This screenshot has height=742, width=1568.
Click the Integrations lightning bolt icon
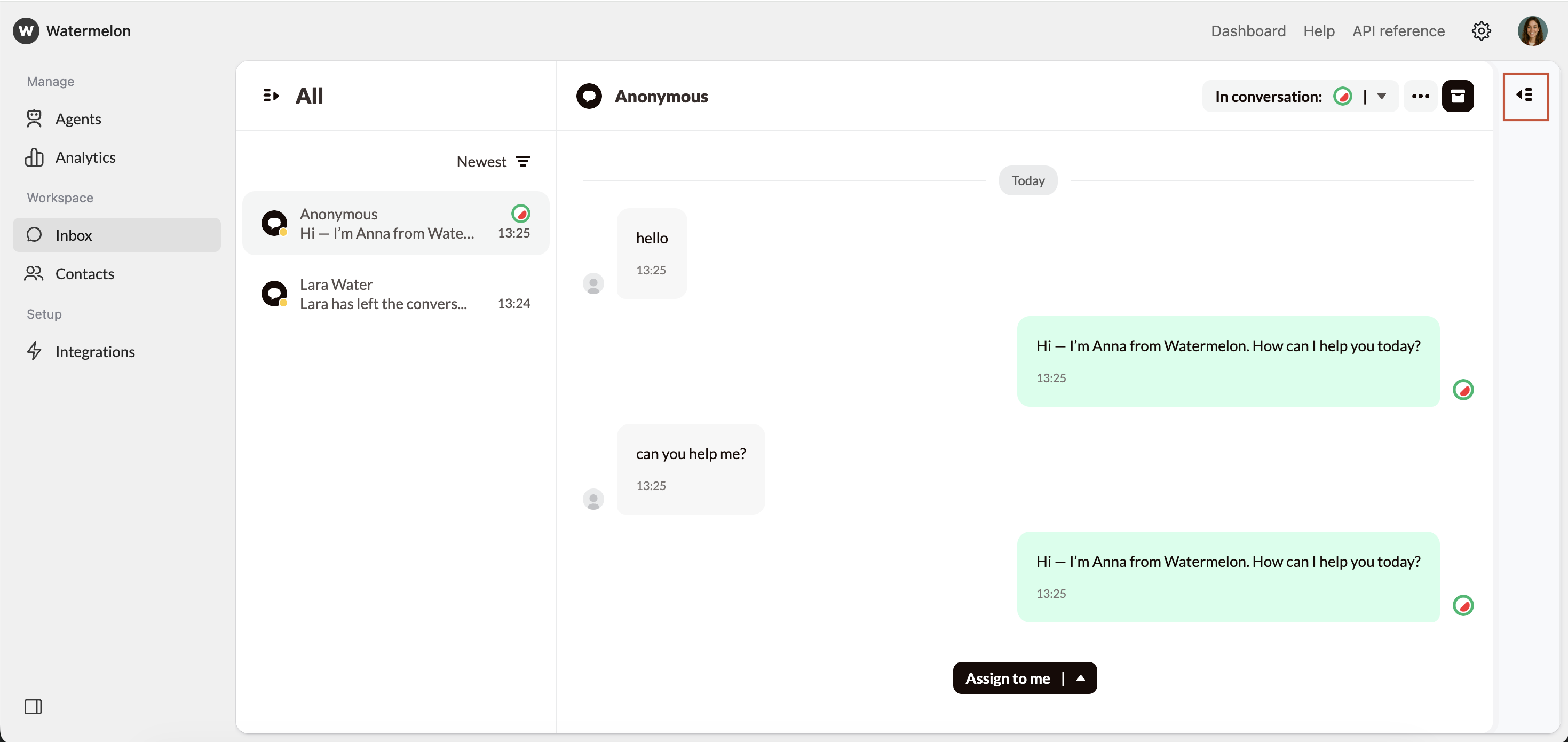(35, 351)
